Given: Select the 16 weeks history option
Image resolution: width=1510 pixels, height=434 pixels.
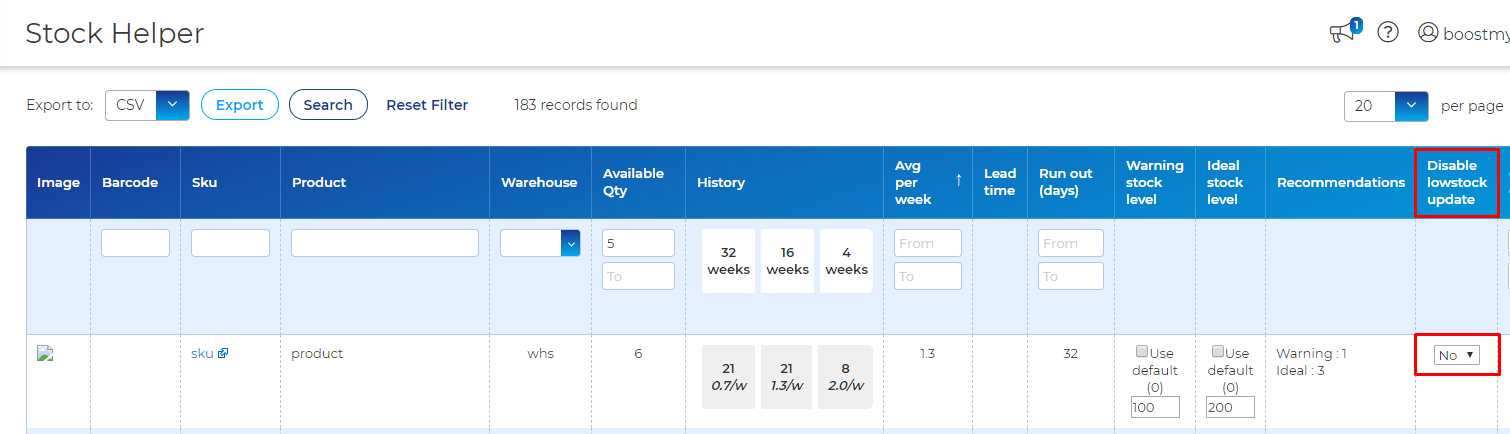Looking at the screenshot, I should pos(787,261).
